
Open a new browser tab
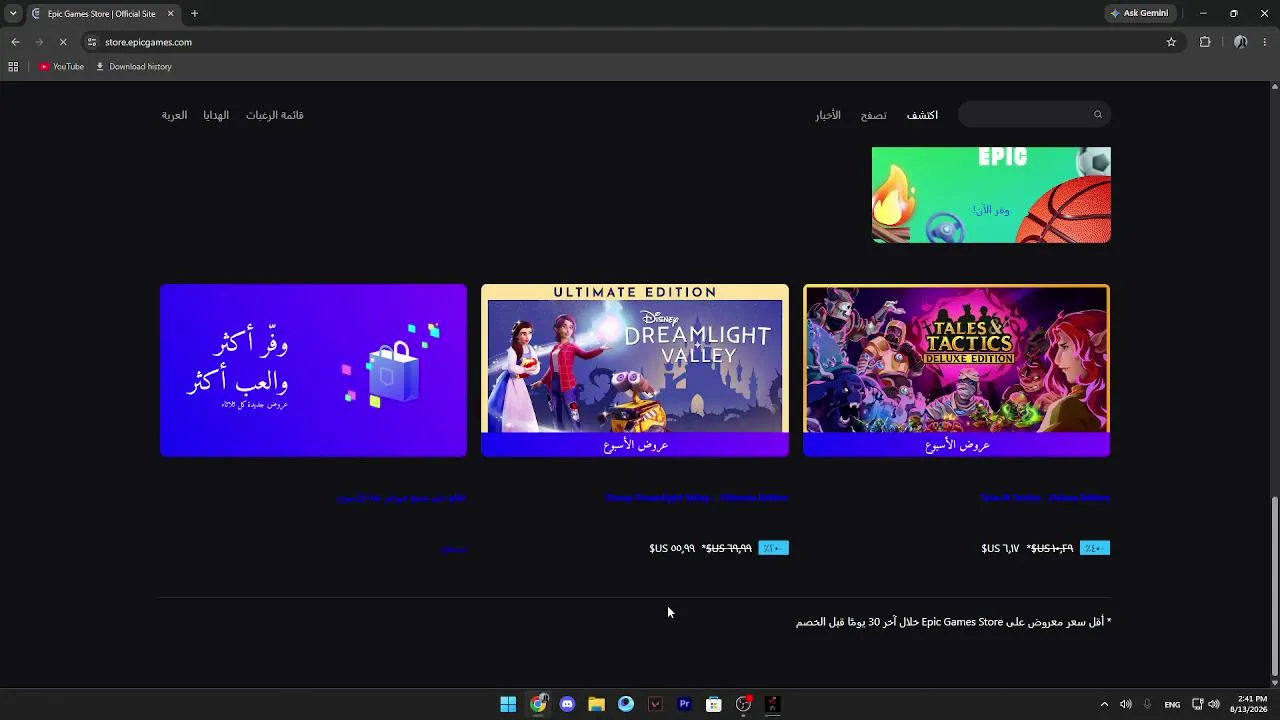194,14
